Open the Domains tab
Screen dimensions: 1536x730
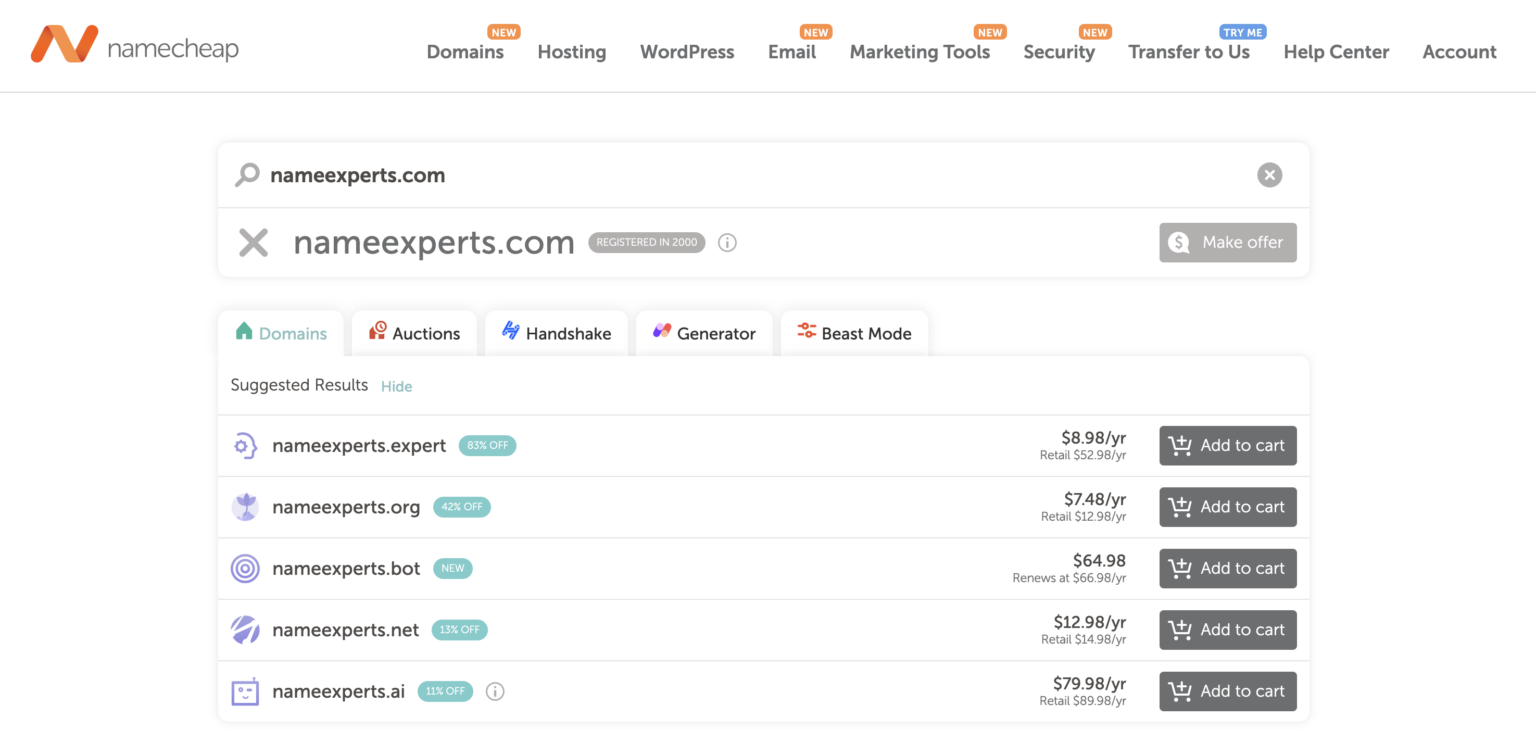[281, 333]
